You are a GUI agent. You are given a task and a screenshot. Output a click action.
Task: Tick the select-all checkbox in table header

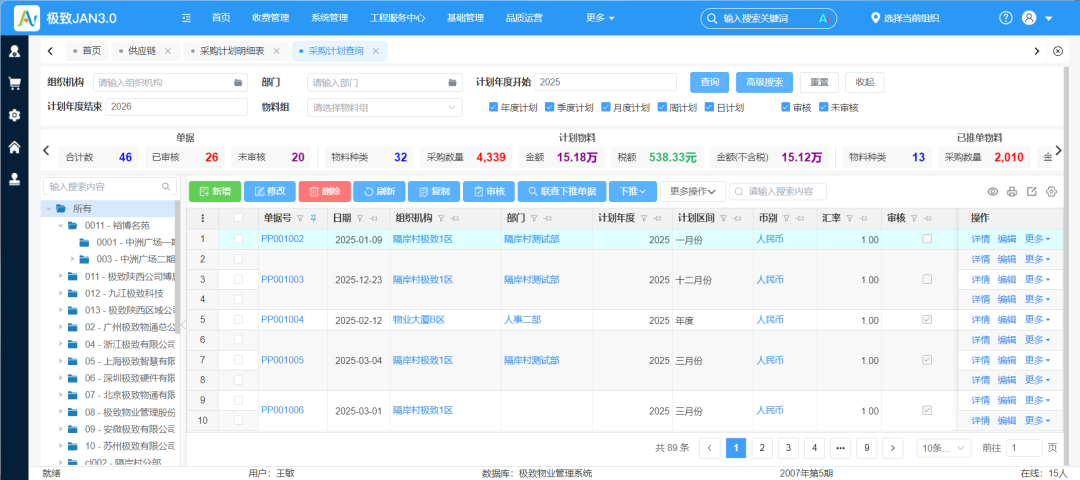[238, 218]
